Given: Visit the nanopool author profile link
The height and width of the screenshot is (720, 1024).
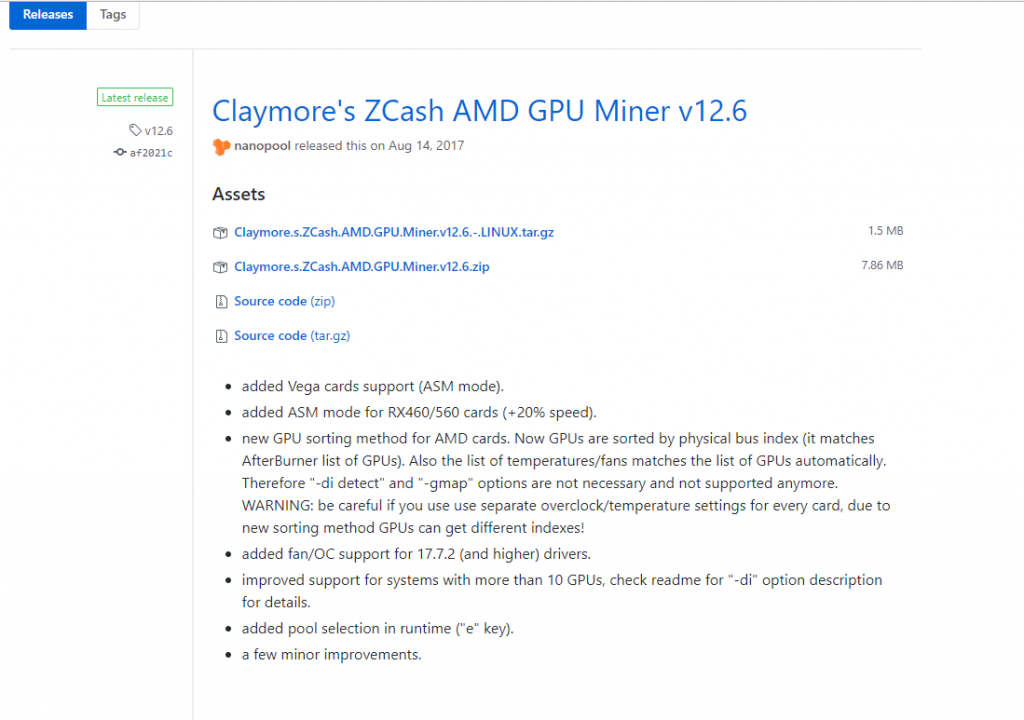Looking at the screenshot, I should pyautogui.click(x=262, y=146).
